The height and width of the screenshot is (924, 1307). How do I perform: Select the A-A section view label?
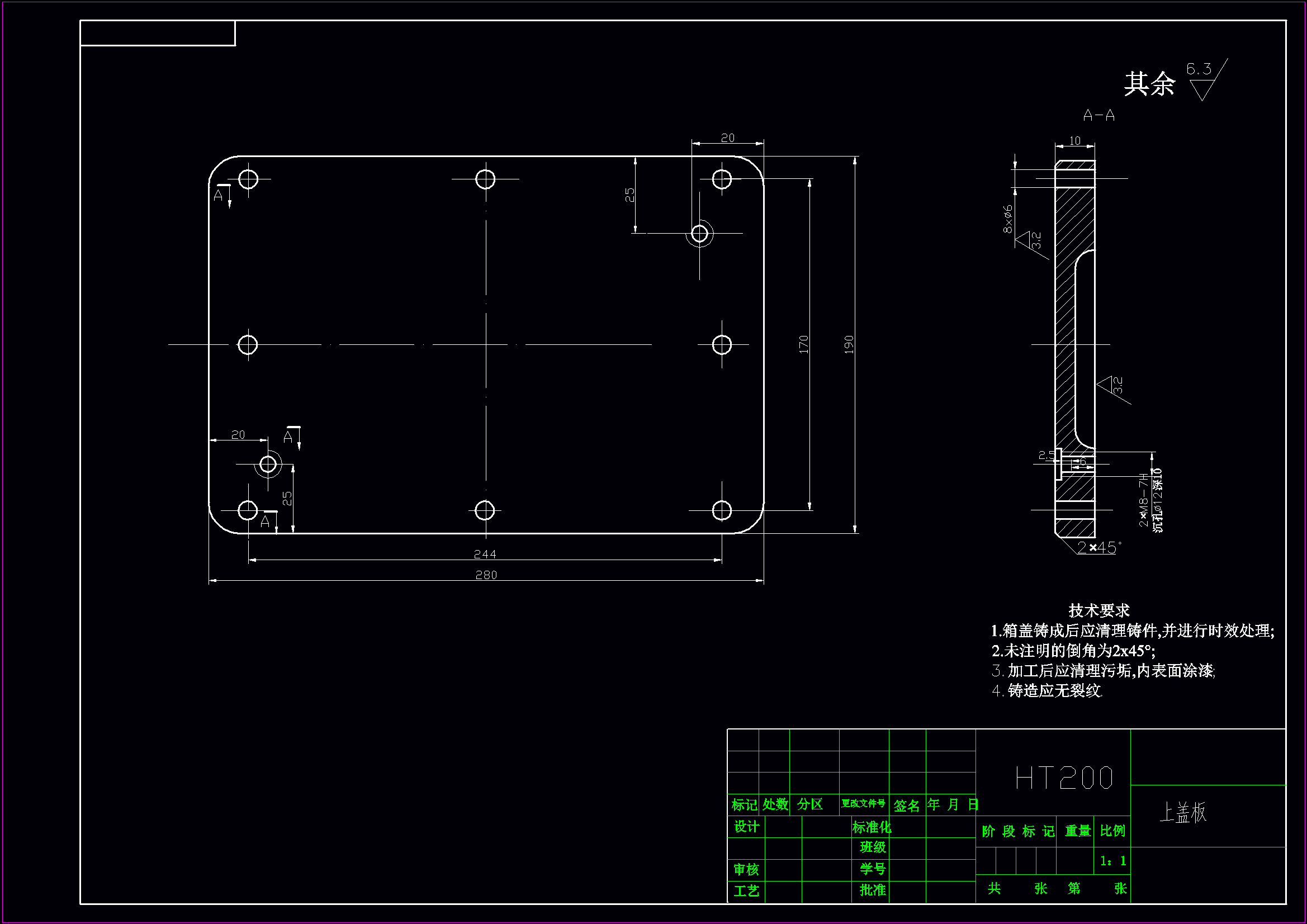coord(1098,116)
